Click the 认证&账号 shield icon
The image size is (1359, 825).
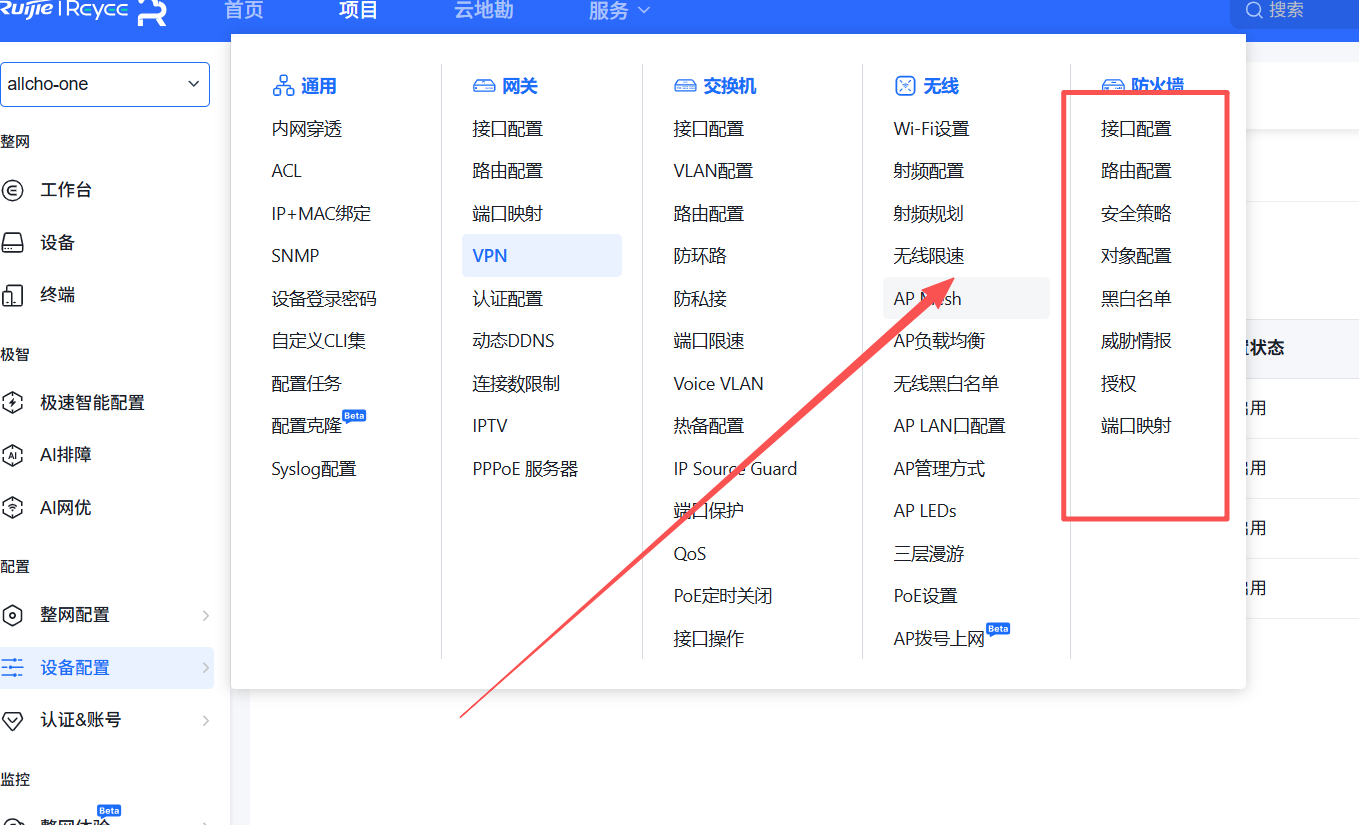click(13, 720)
